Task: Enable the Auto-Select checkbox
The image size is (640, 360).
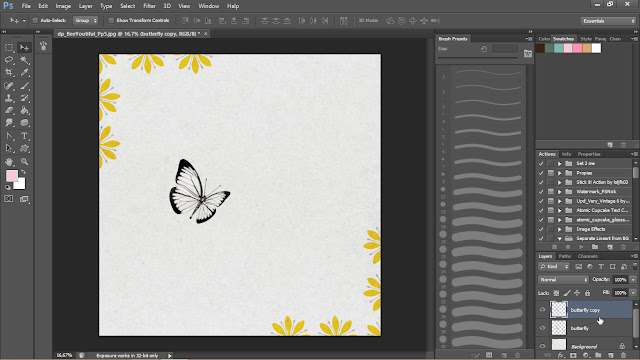Action: click(x=35, y=20)
